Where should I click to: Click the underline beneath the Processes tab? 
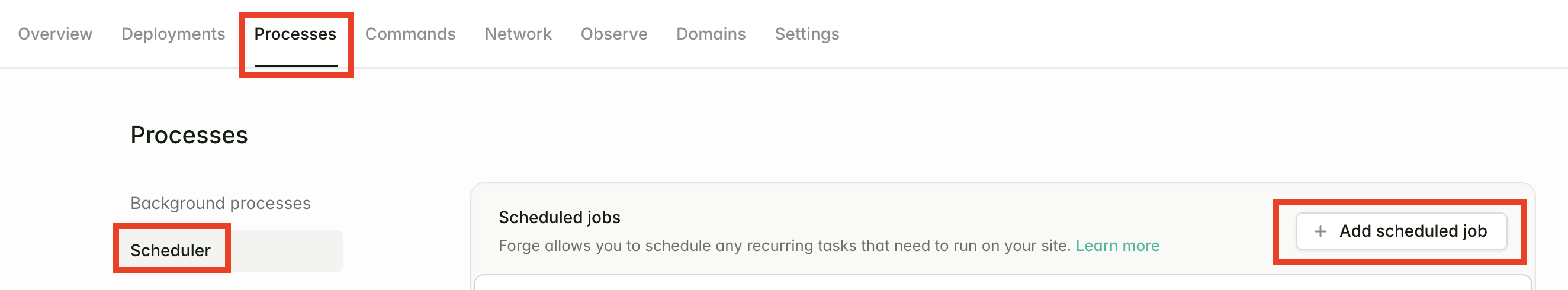point(295,66)
